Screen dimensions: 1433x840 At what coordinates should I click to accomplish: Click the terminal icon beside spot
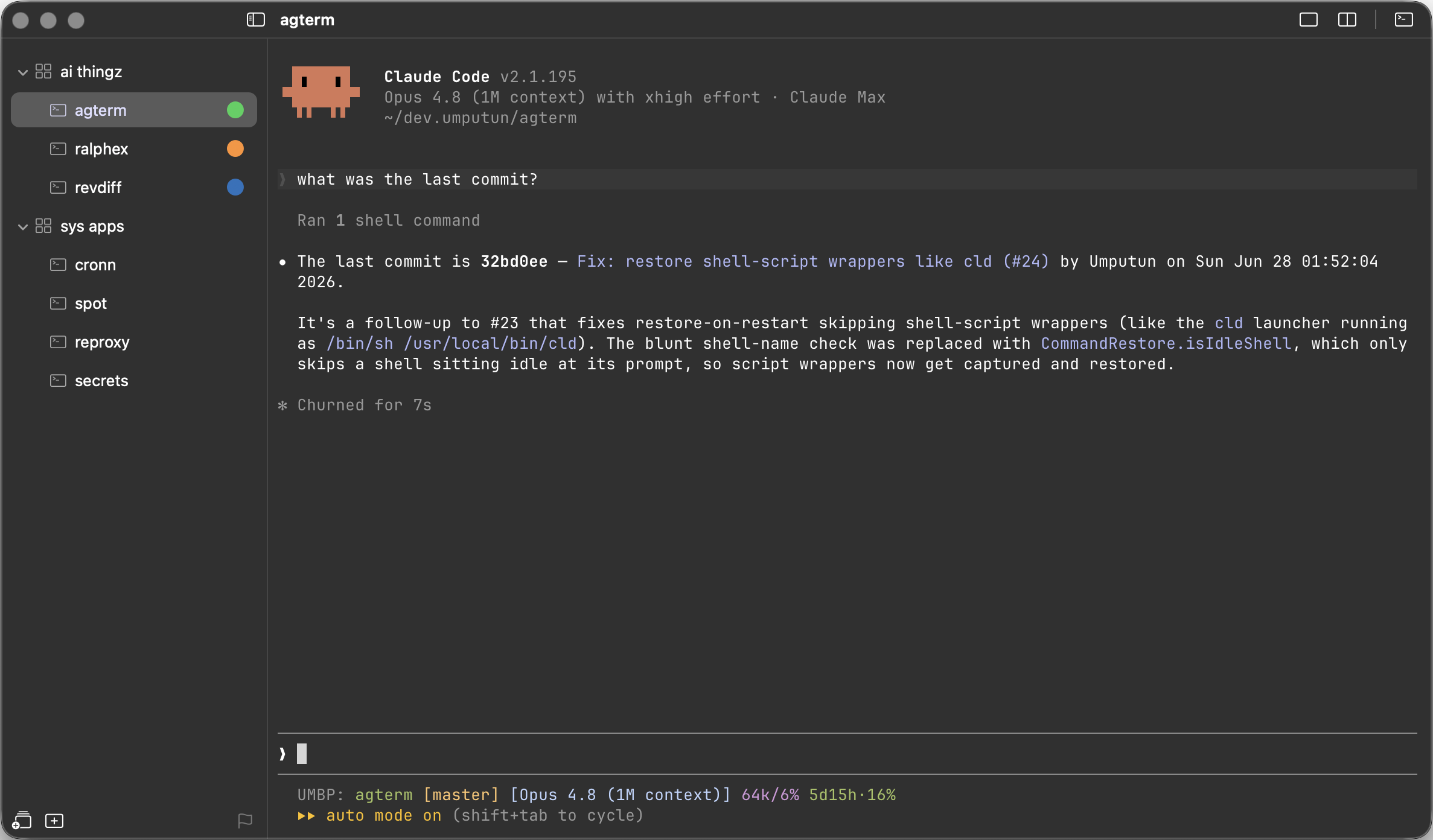[58, 303]
